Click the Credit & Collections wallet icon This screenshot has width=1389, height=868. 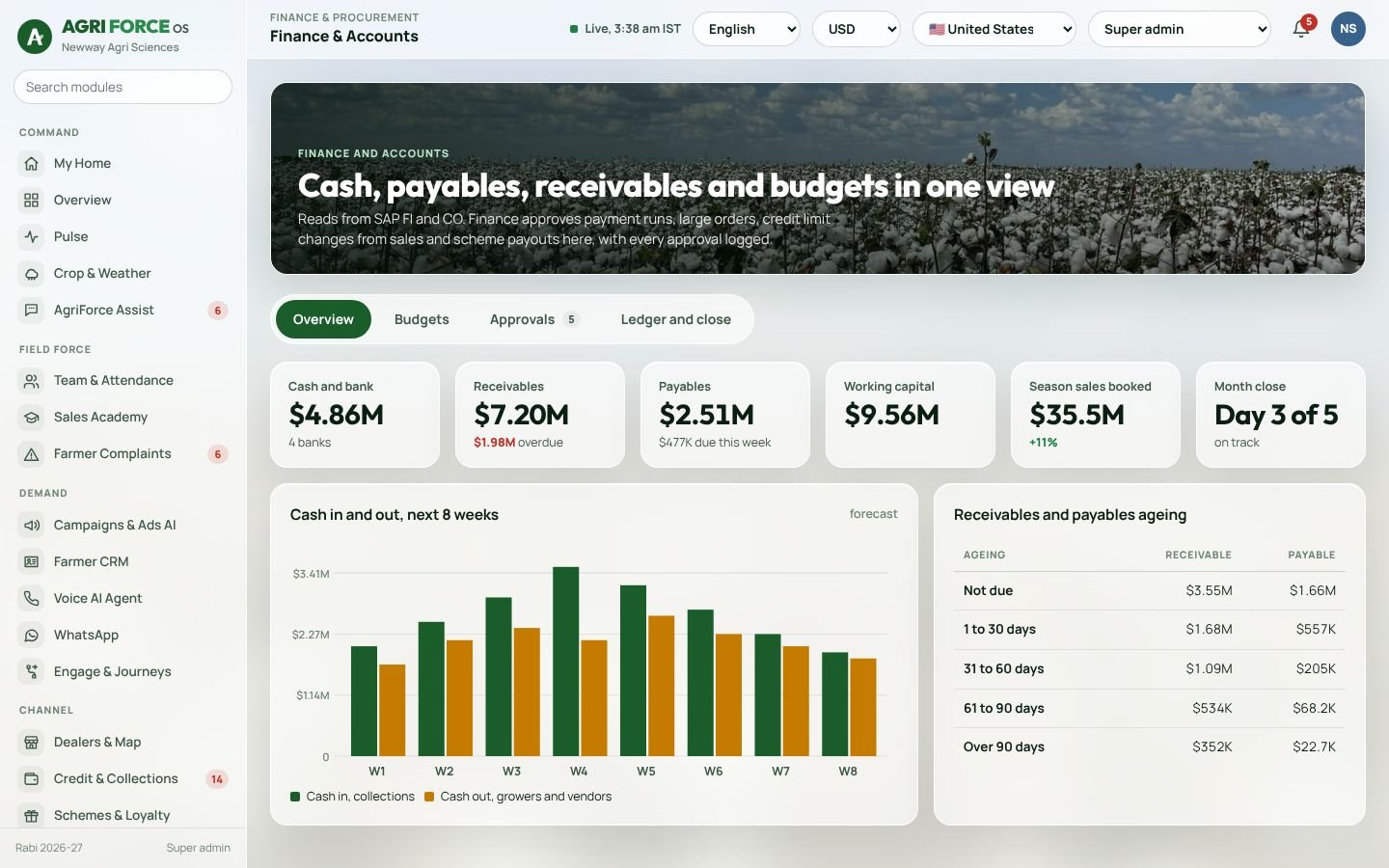(32, 779)
